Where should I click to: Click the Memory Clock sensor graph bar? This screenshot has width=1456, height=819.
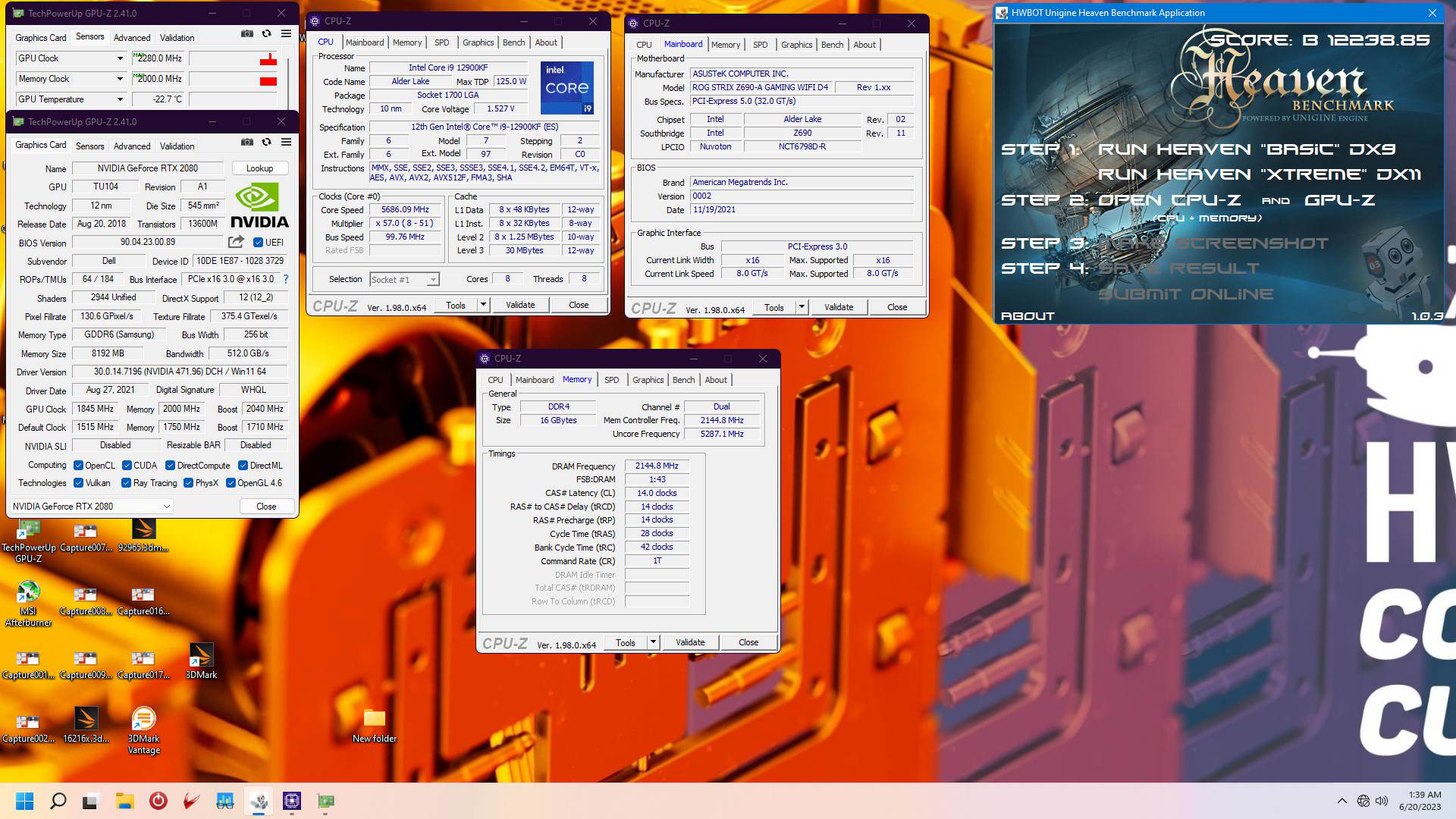point(234,79)
